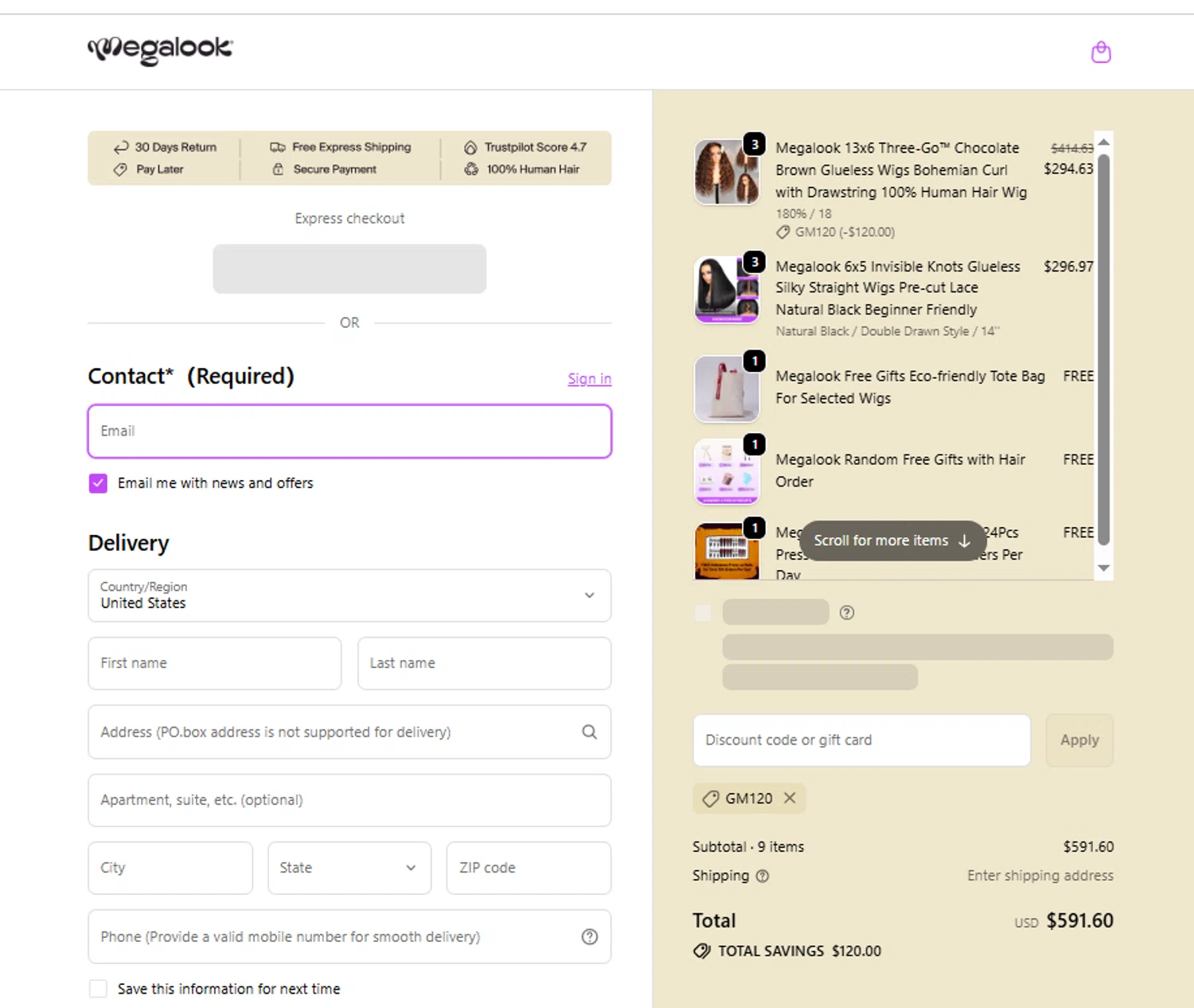Click the Apply discount button
The height and width of the screenshot is (1008, 1194).
1079,740
